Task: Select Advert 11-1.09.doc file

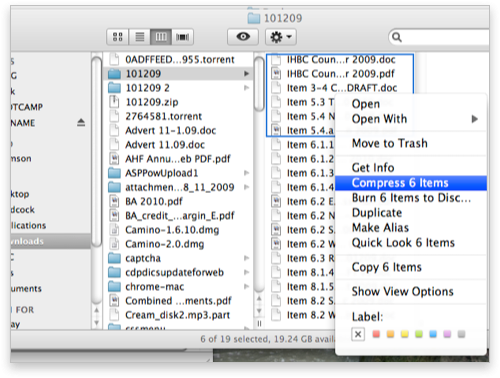Action: point(170,130)
